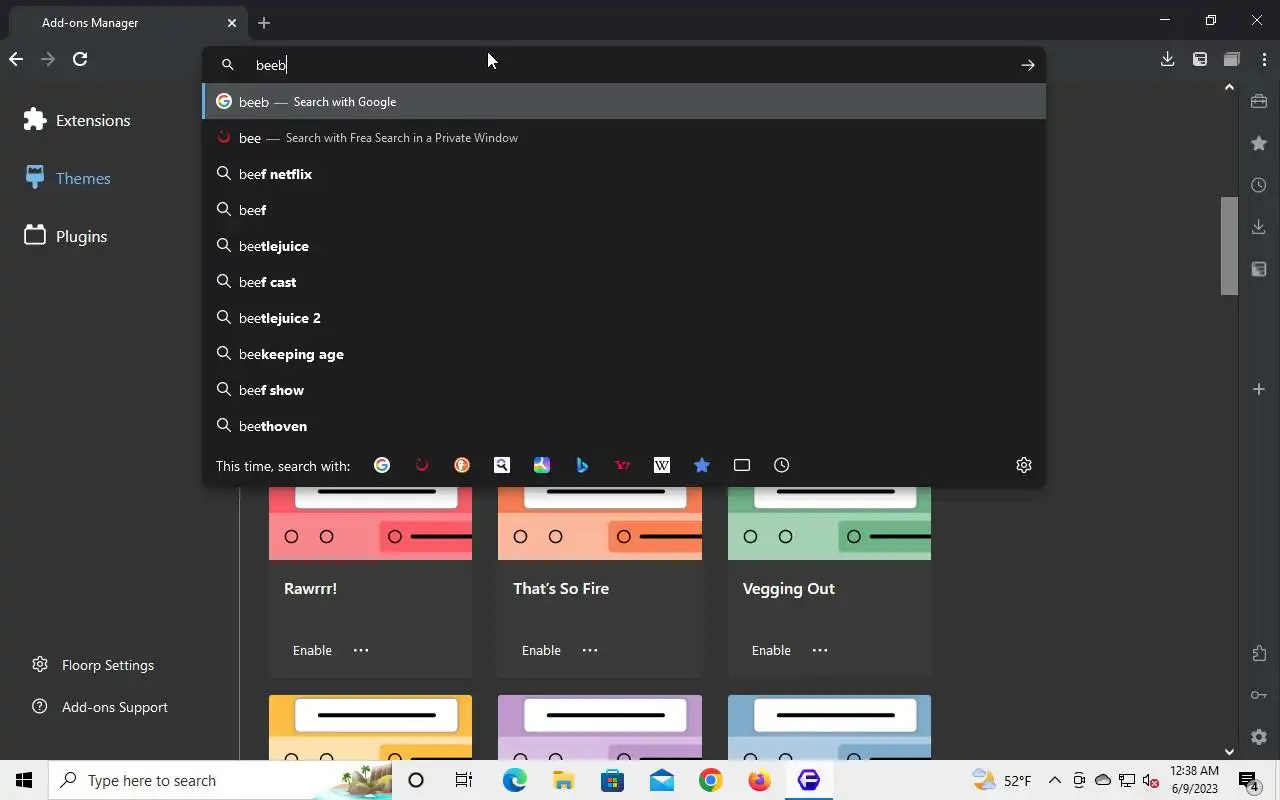Open Themes category in sidebar
Screen dimensions: 1280x800
(x=68, y=178)
